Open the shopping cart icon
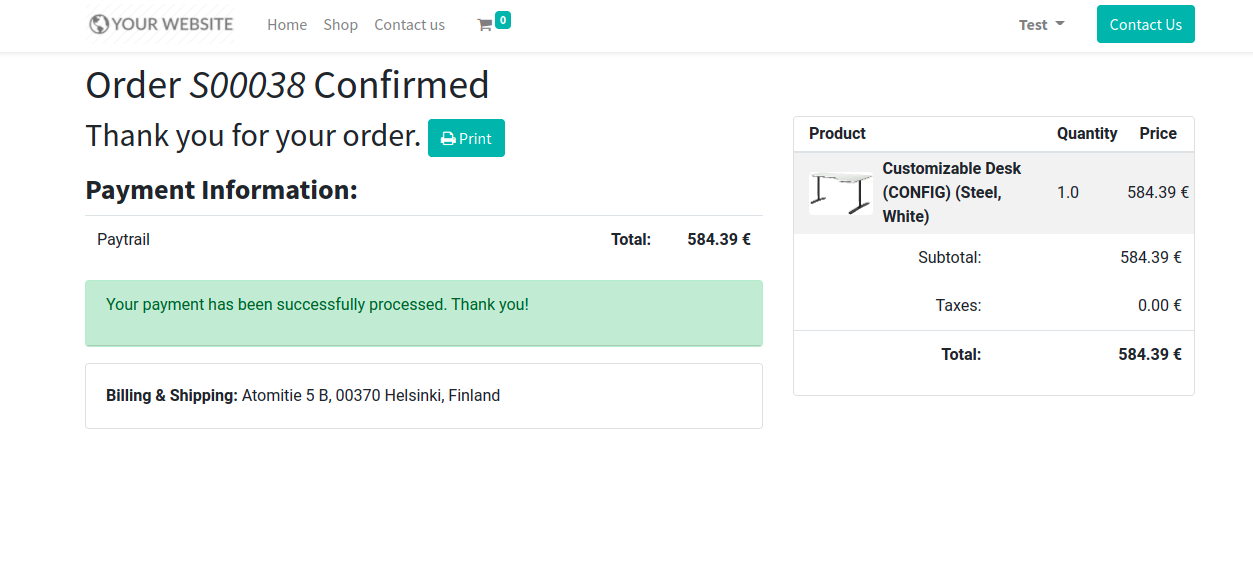 tap(485, 25)
